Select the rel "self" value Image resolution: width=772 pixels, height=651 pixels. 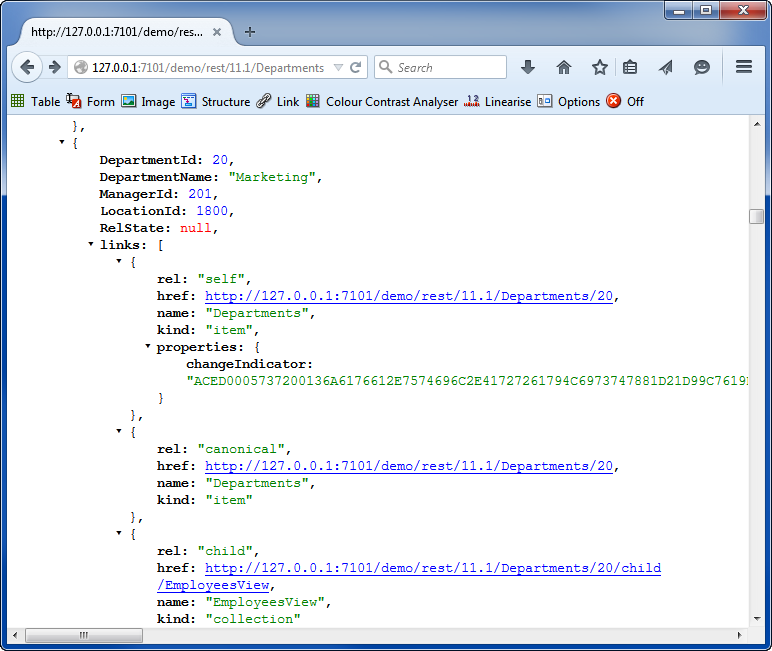click(221, 279)
